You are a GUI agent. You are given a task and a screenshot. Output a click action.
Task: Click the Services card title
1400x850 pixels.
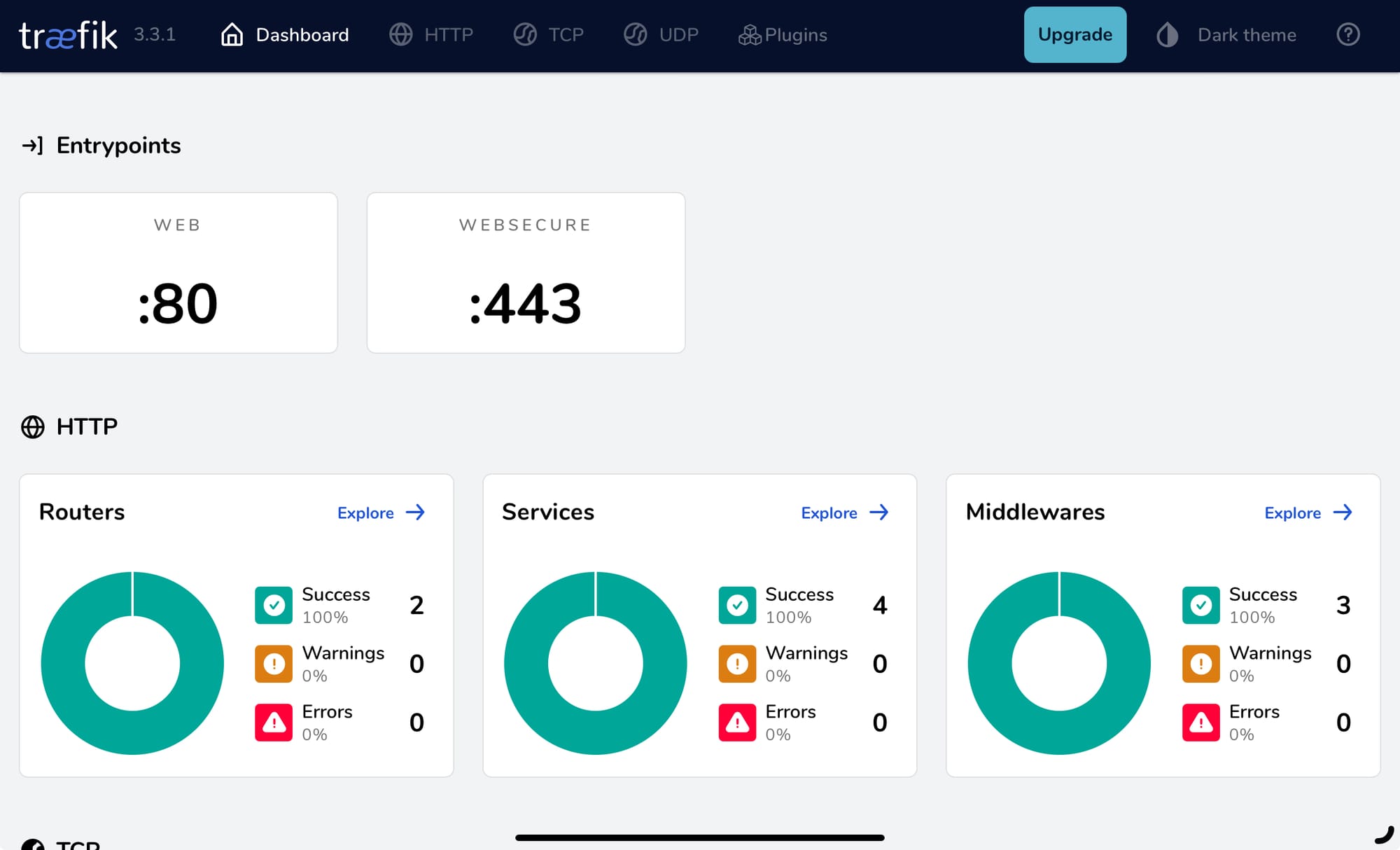[548, 512]
